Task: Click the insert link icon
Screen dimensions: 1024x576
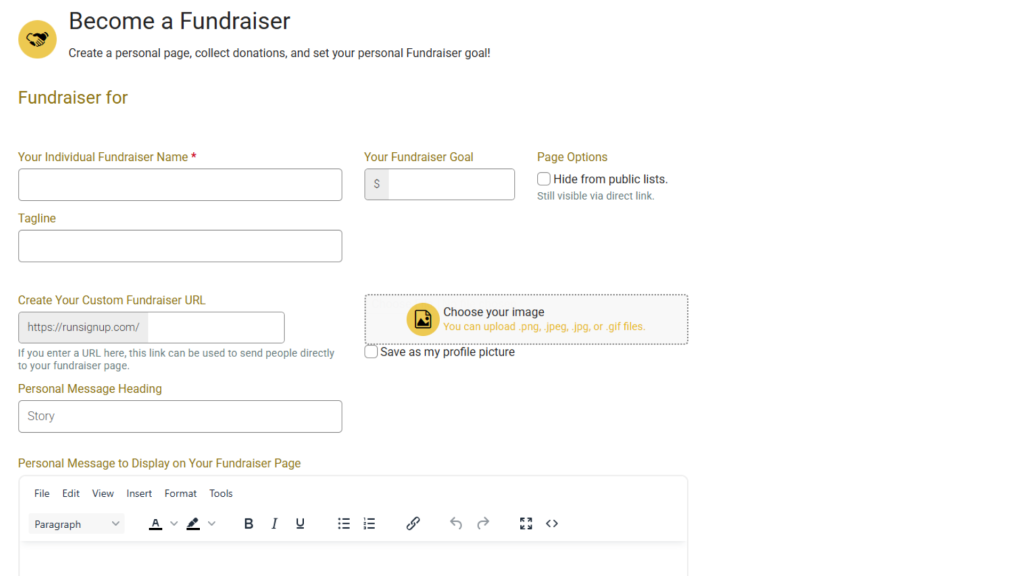Action: (x=413, y=524)
